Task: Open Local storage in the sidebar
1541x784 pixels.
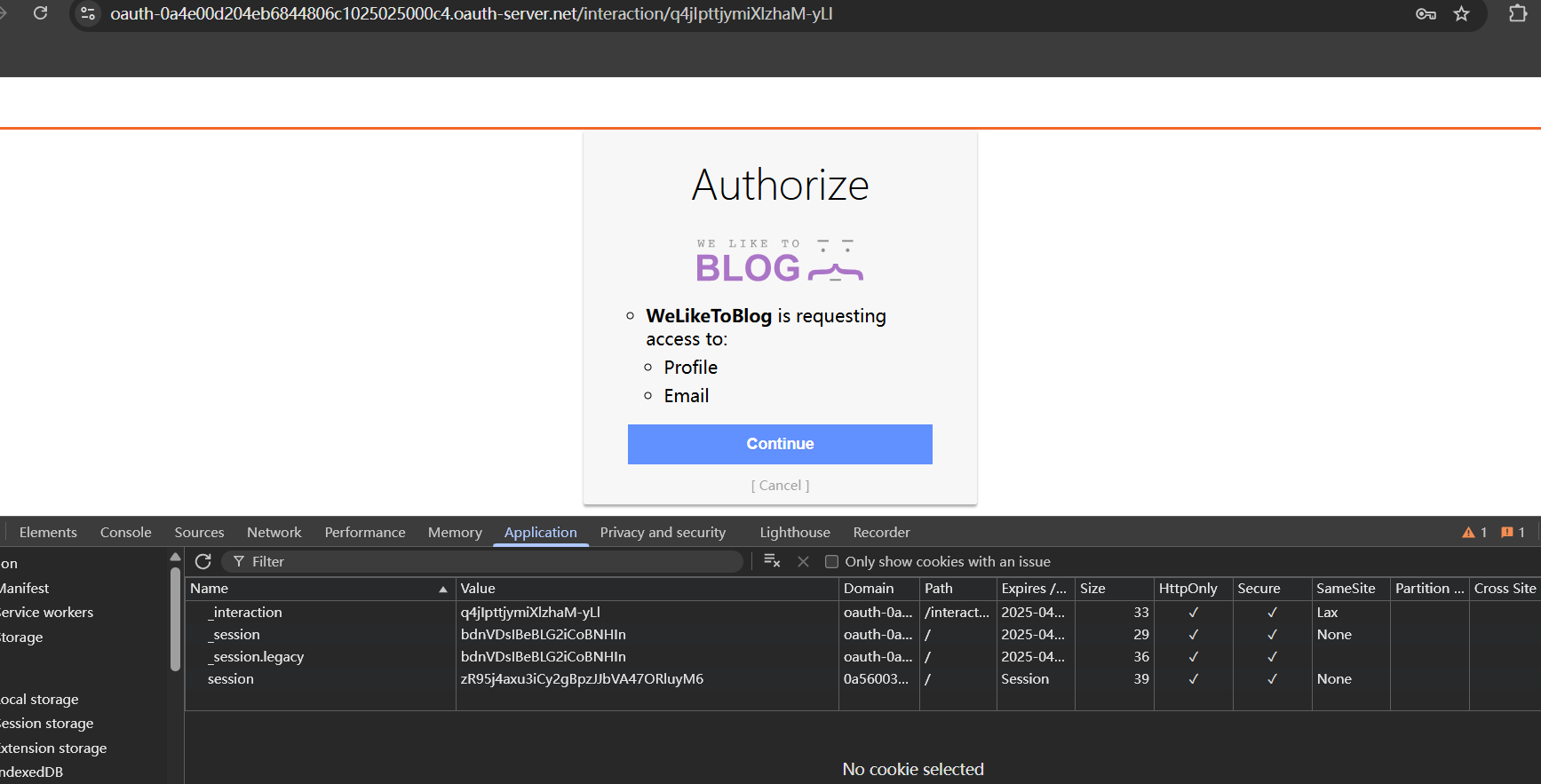Action: [x=39, y=700]
